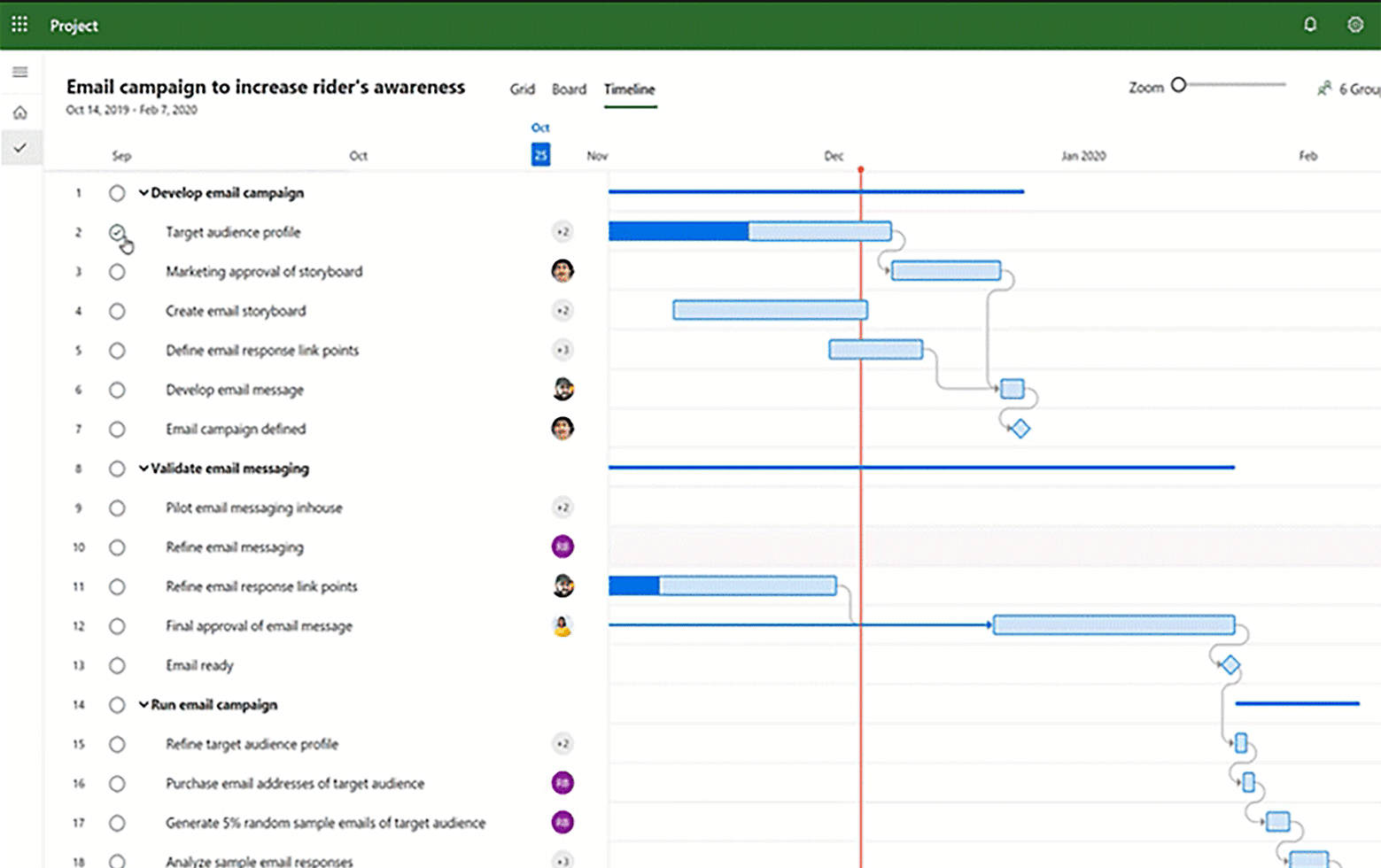Open the notifications bell
Screen dimensions: 1381x868
click(x=1310, y=25)
